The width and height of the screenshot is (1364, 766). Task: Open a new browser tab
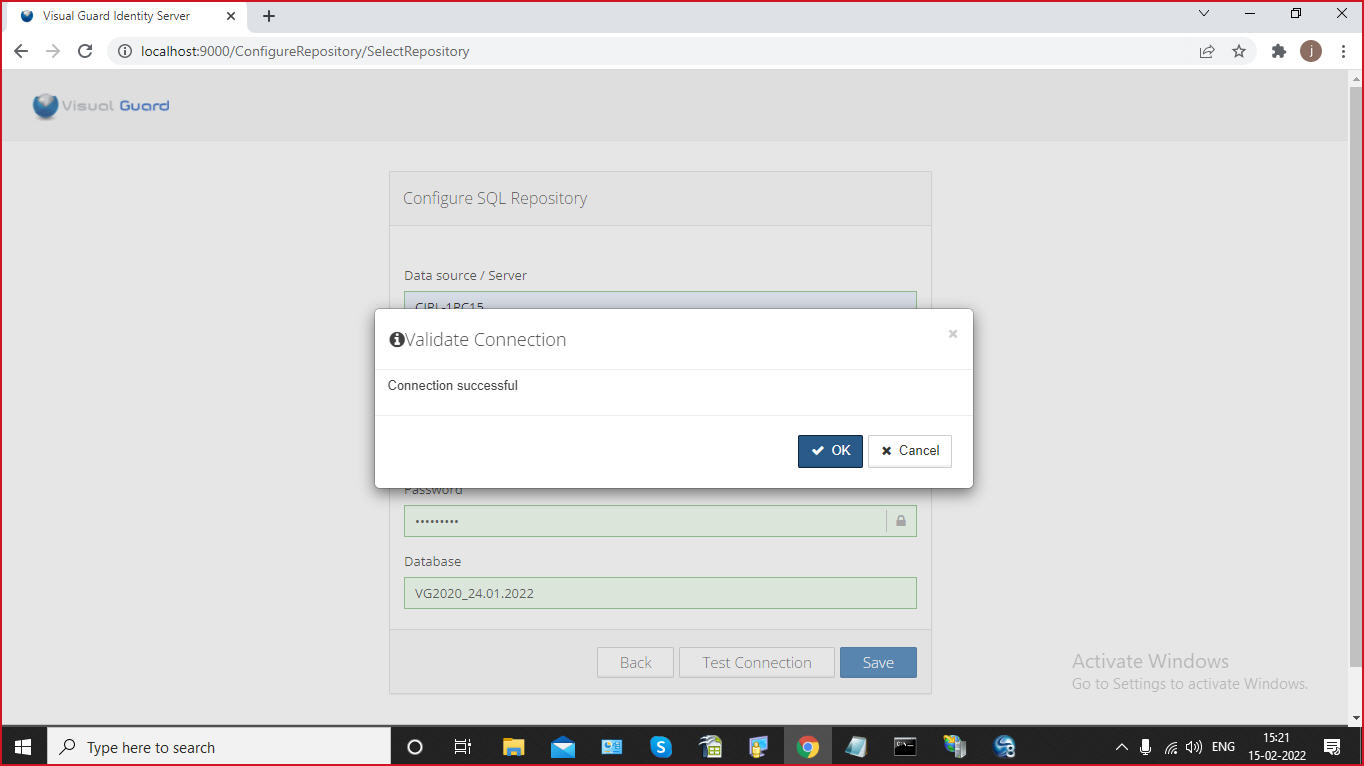(268, 16)
